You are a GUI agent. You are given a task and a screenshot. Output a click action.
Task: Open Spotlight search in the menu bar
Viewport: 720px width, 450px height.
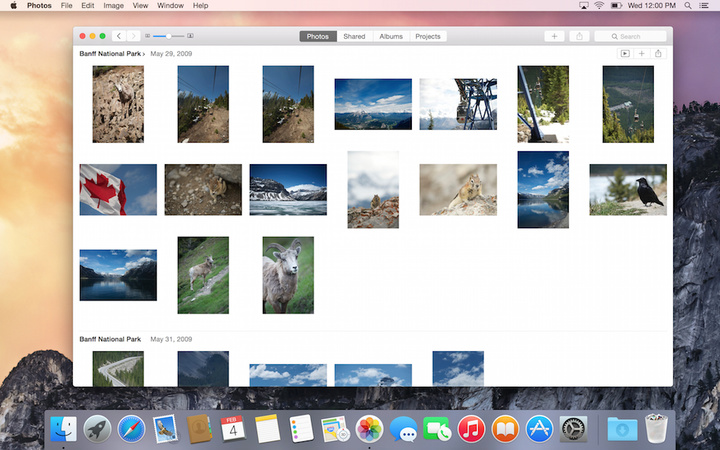pos(688,6)
